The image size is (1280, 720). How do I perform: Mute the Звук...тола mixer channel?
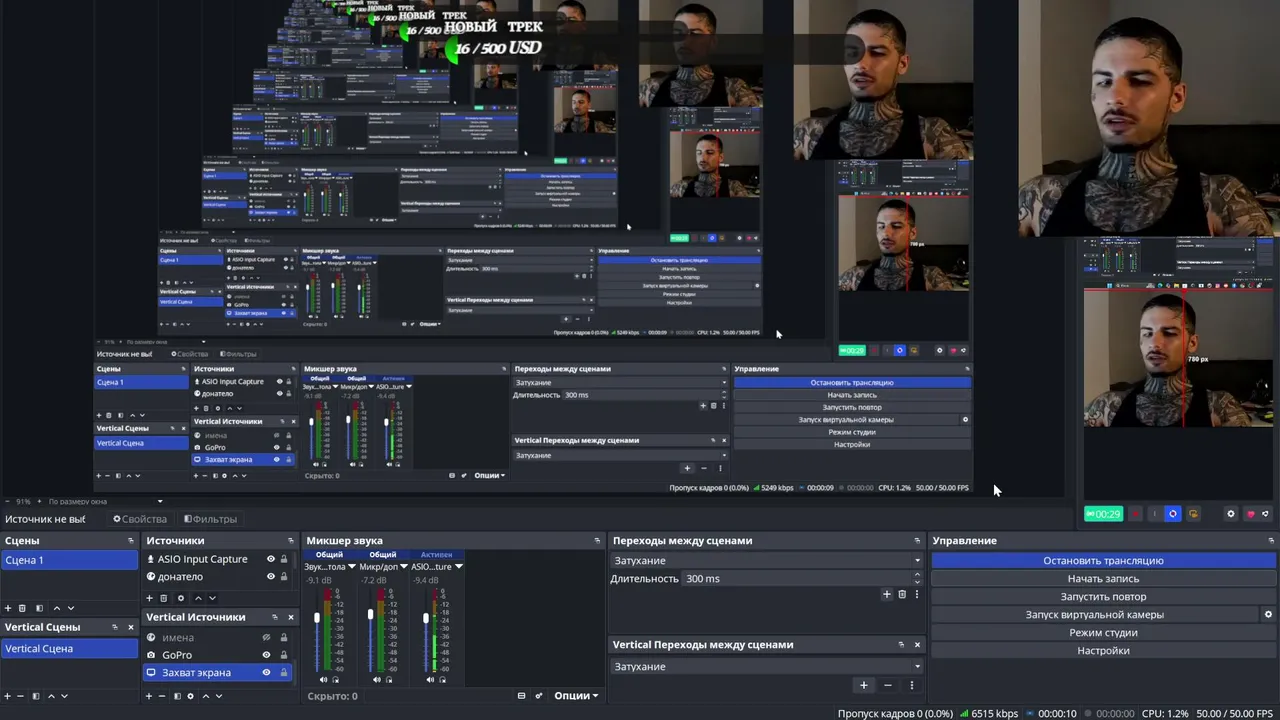[321, 680]
